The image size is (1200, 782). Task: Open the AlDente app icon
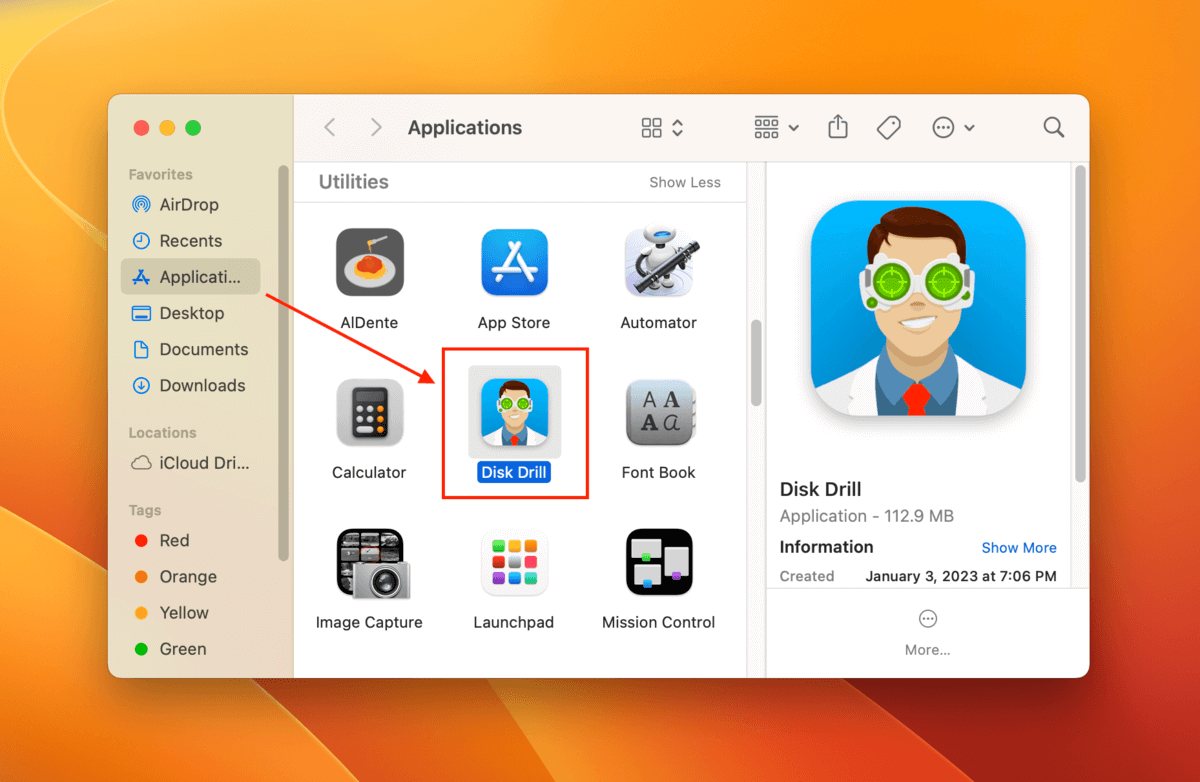point(370,262)
